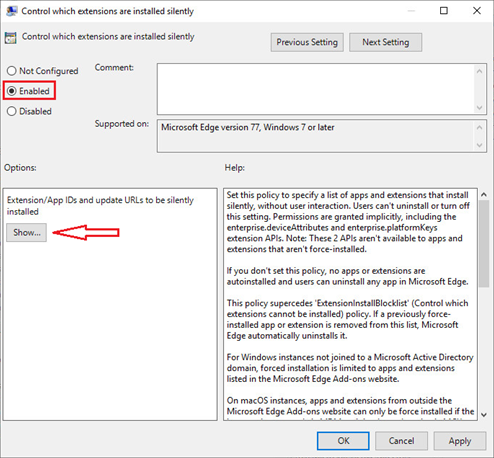Apply the policy changes

460,441
